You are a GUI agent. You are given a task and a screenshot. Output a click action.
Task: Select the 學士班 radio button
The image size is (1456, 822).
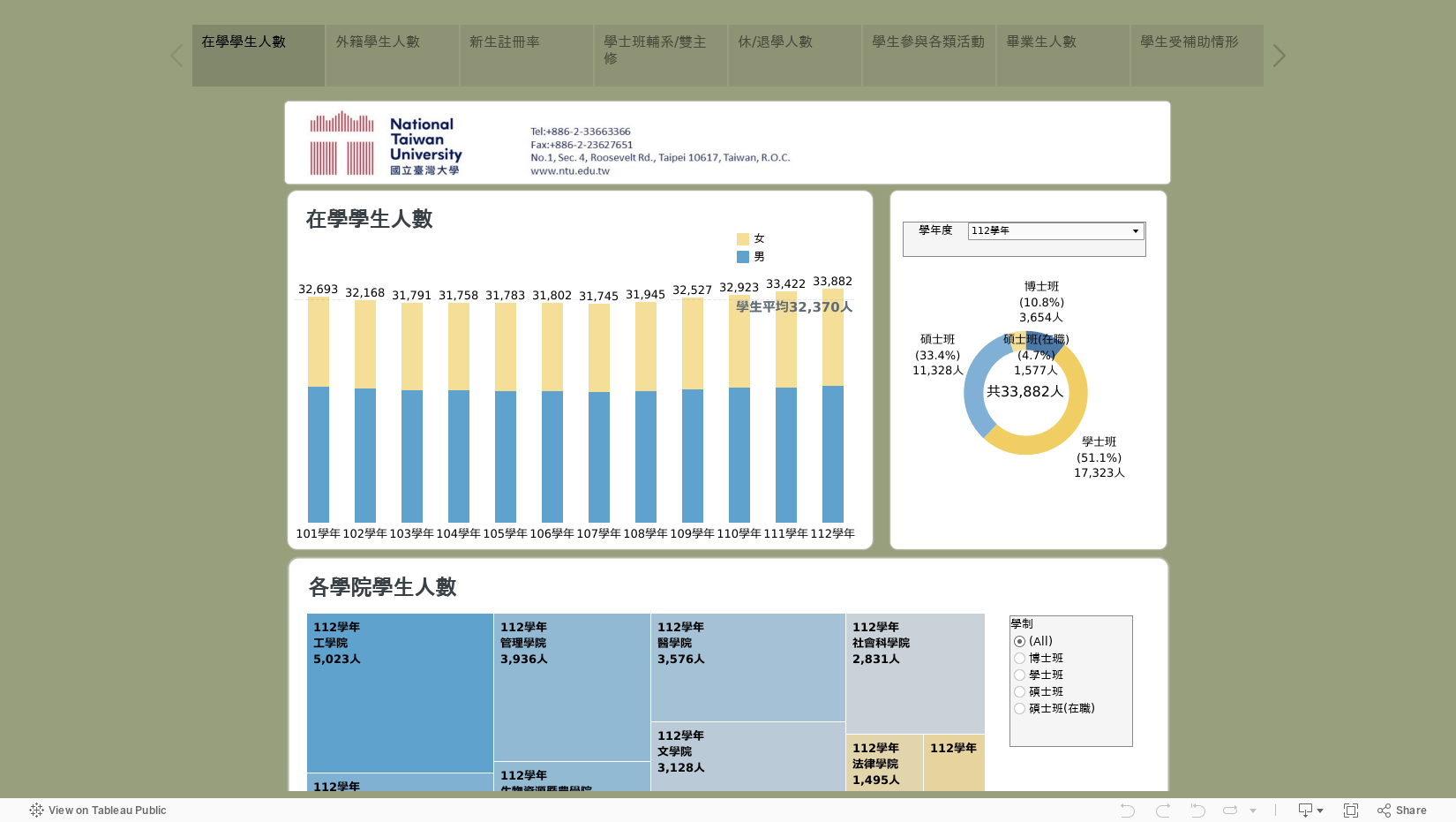(x=1019, y=675)
